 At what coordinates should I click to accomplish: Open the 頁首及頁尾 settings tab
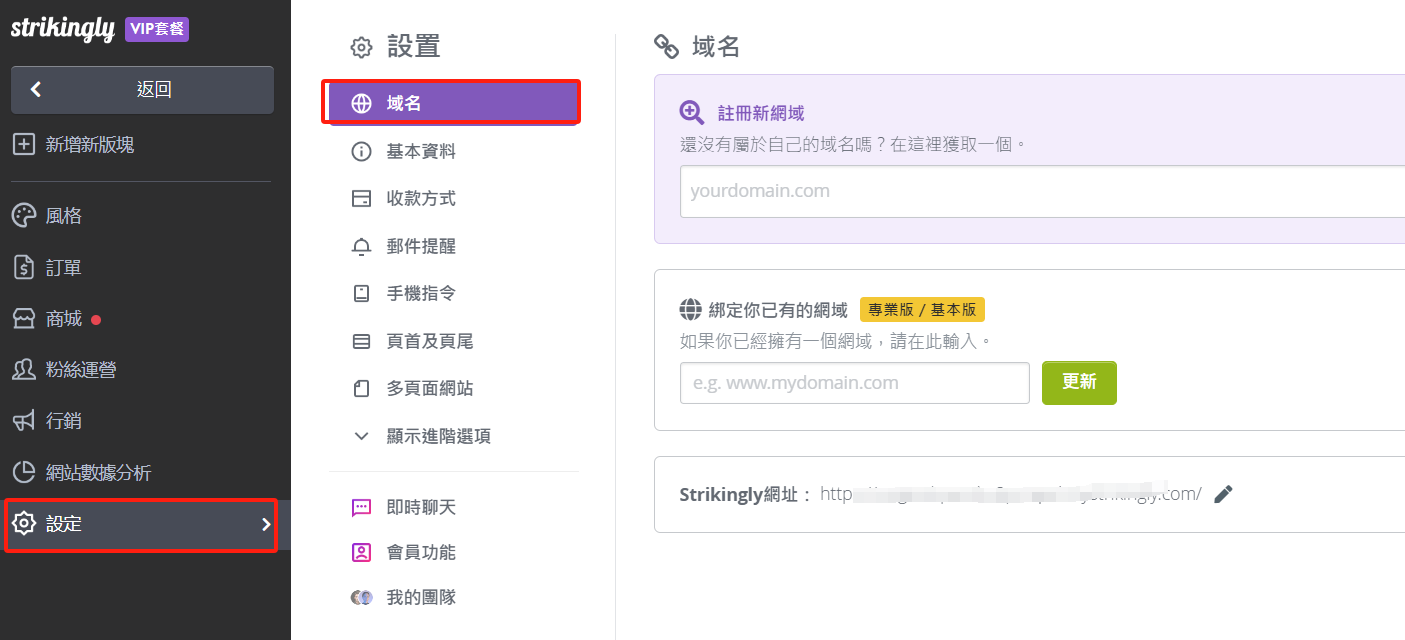point(430,342)
